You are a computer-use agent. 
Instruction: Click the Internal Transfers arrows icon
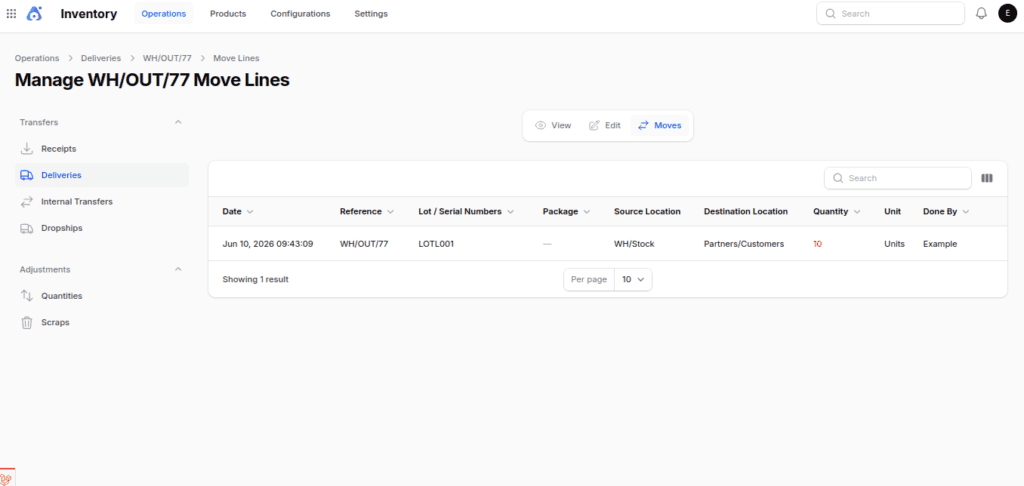click(27, 202)
